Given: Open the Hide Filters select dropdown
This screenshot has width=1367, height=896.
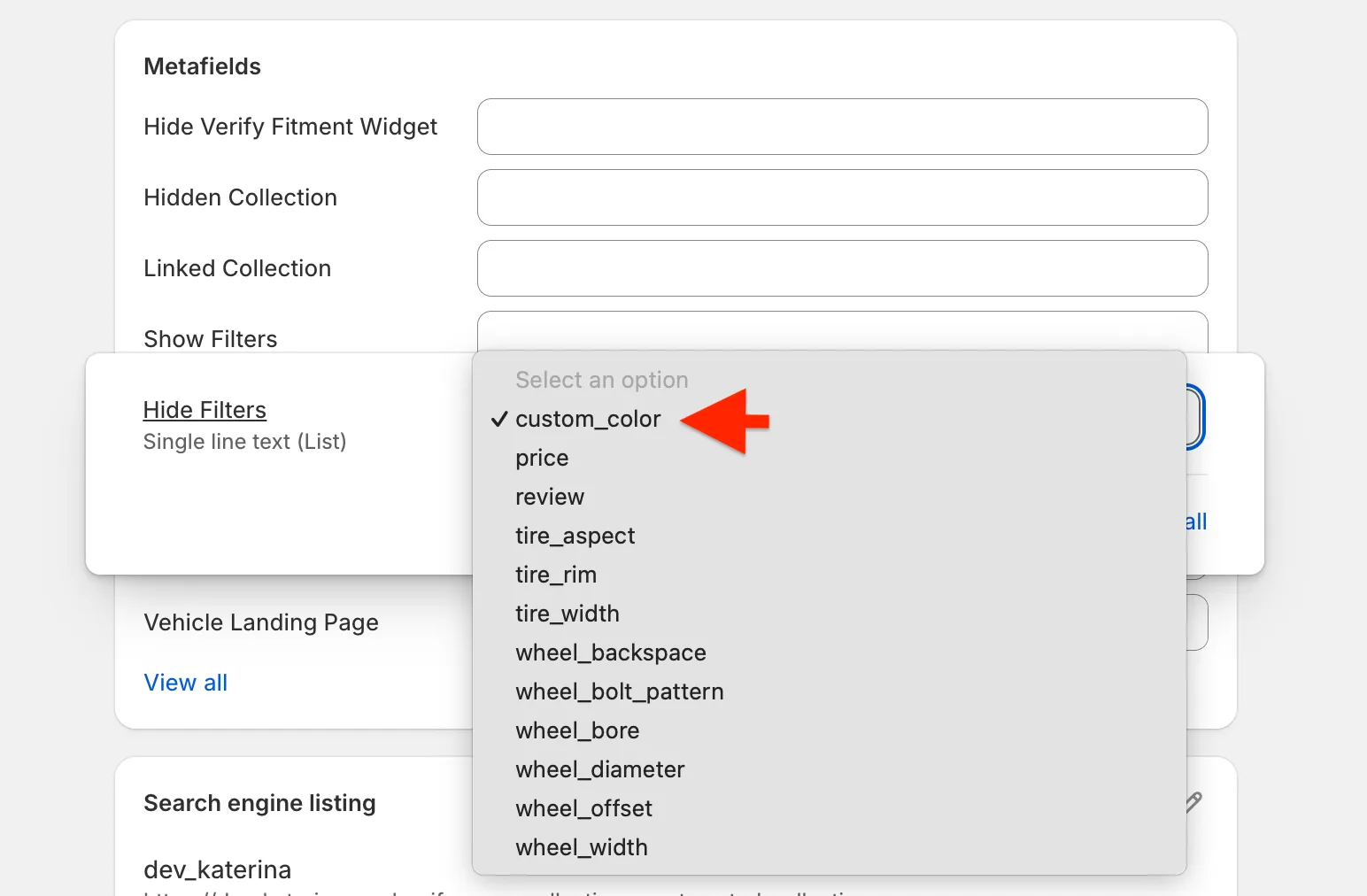Looking at the screenshot, I should (1194, 417).
